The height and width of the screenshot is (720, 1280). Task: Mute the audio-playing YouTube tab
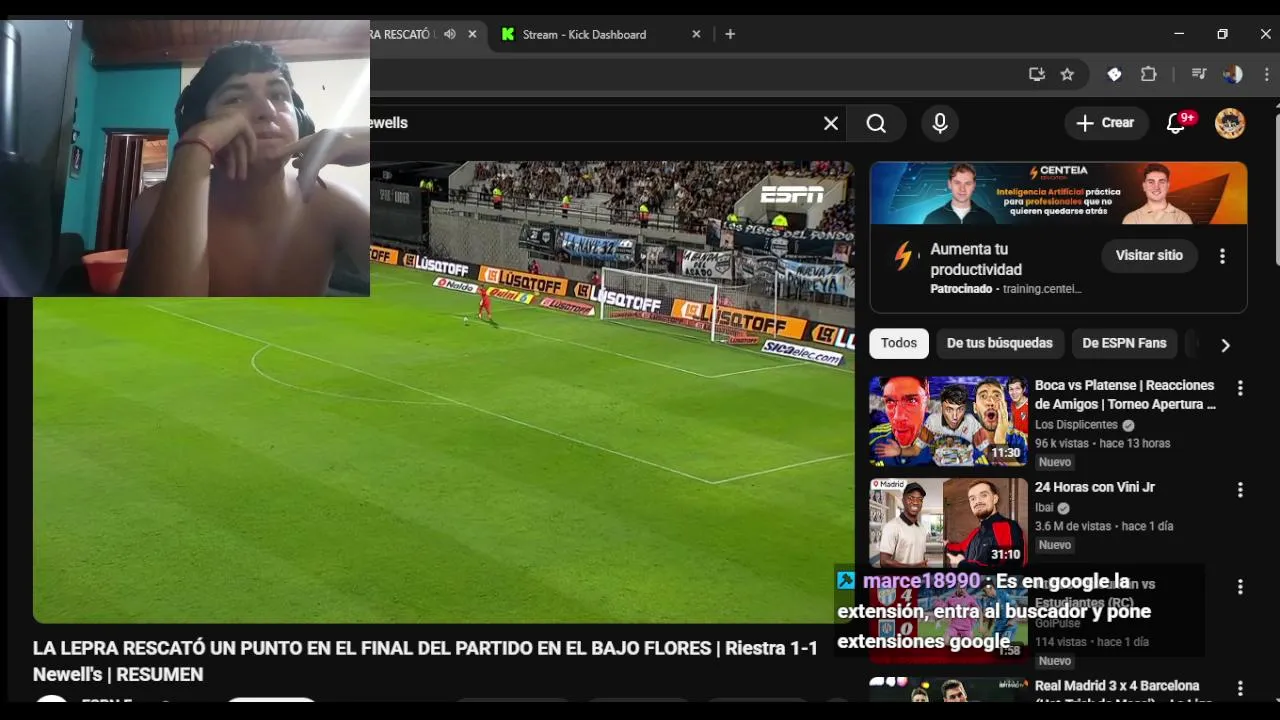[x=450, y=34]
